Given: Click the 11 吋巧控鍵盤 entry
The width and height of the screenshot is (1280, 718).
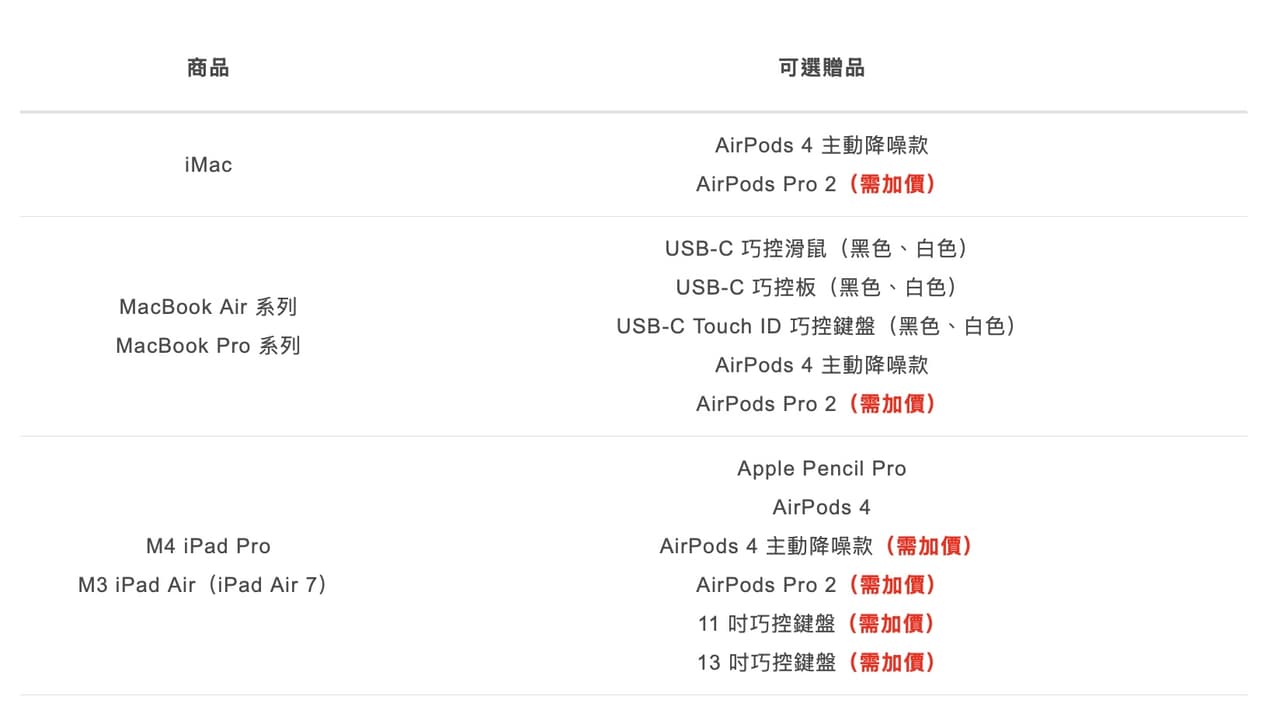Looking at the screenshot, I should [x=767, y=624].
